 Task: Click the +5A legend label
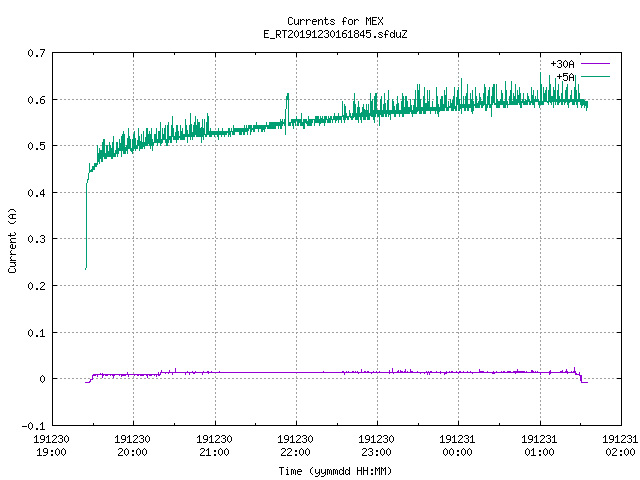point(565,77)
